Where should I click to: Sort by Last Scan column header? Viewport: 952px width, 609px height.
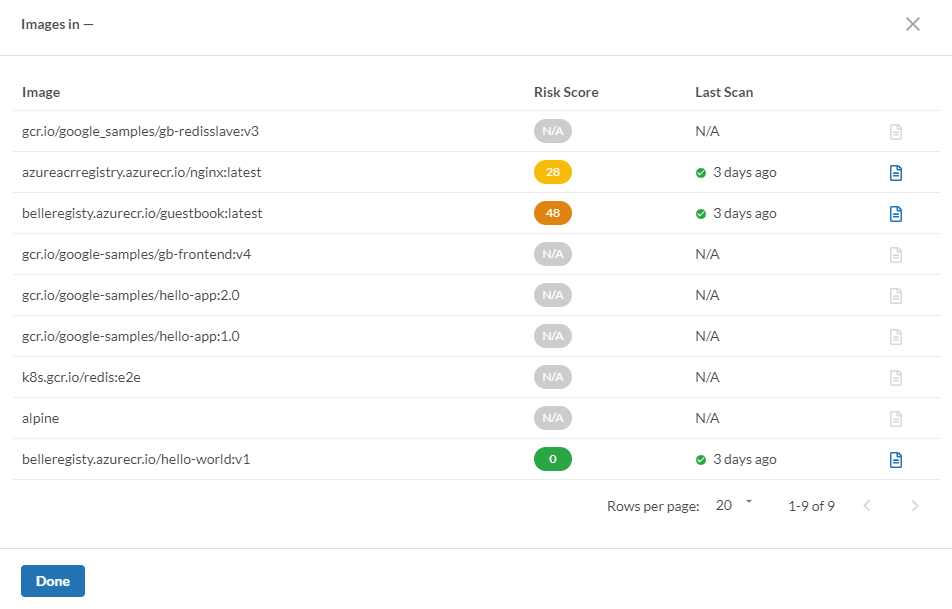tap(724, 92)
